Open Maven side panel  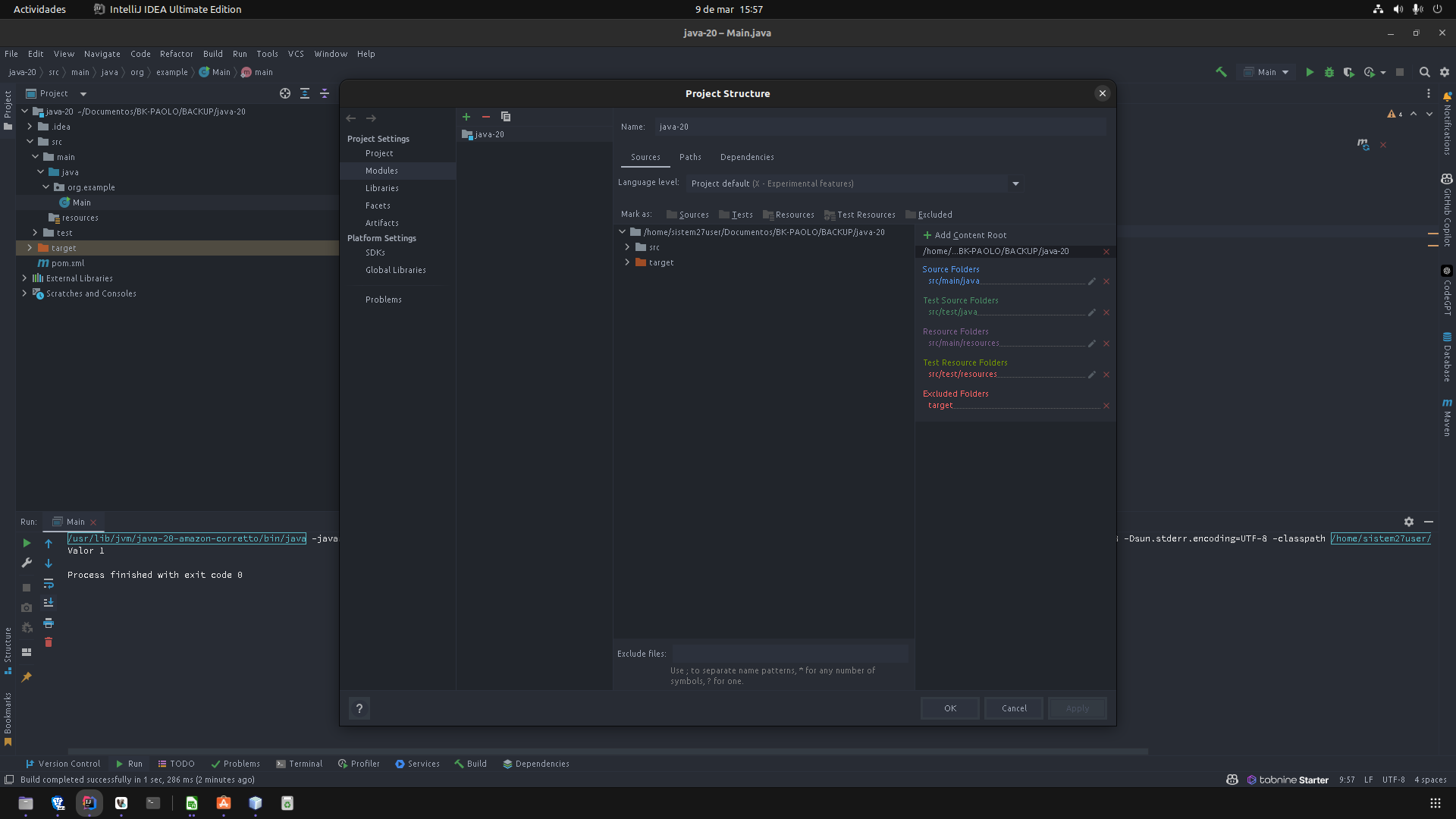tap(1447, 417)
